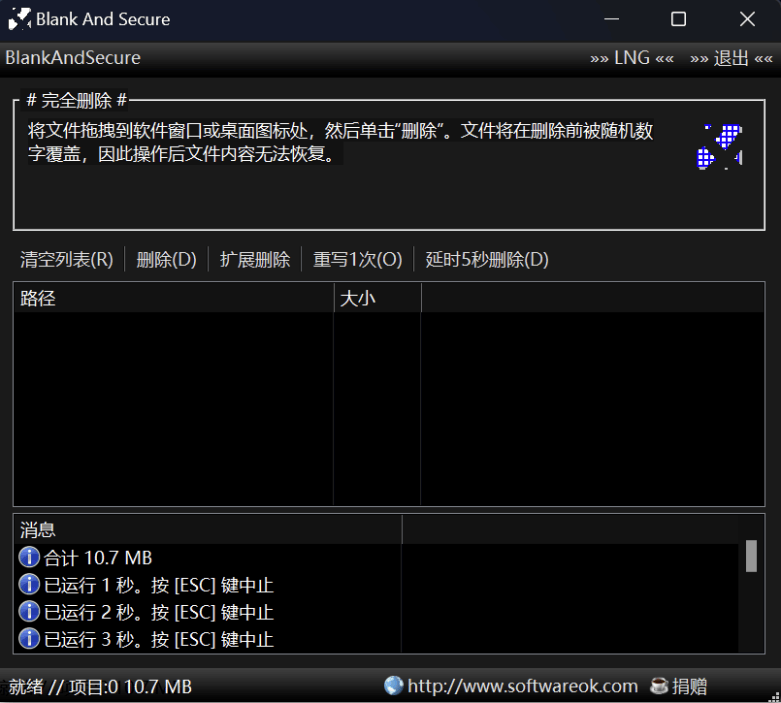Click the 消息 column header
Viewport: 781px width, 703px height.
(208, 529)
